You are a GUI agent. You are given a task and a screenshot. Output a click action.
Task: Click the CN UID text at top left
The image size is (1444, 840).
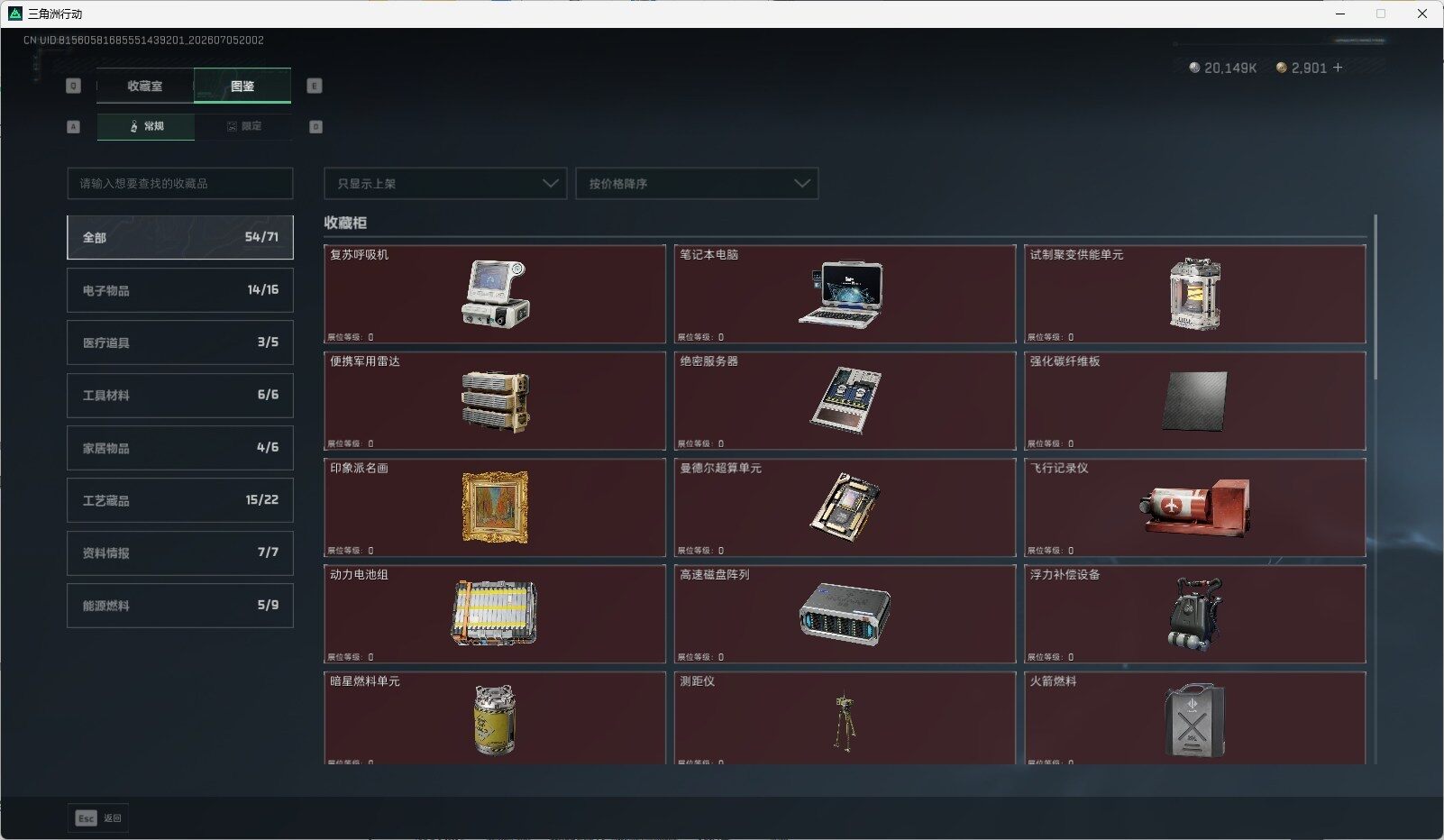tap(143, 41)
